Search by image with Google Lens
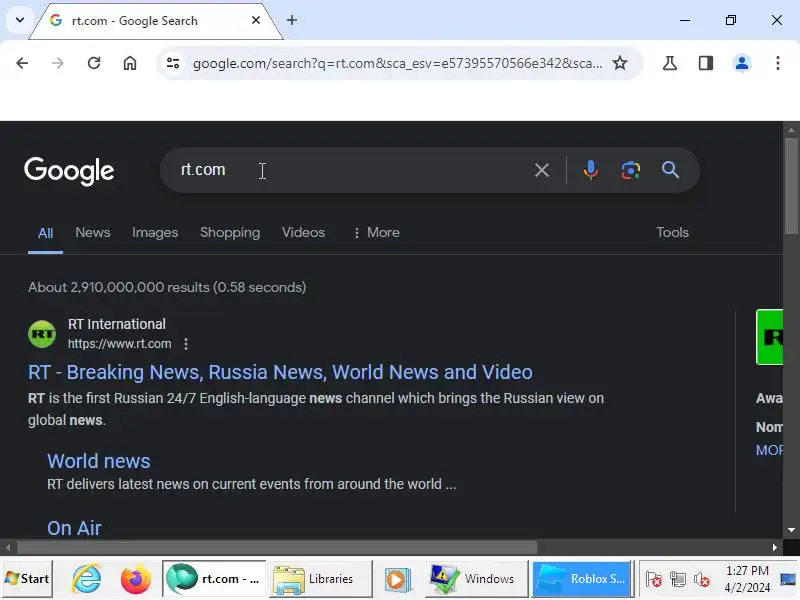The height and width of the screenshot is (600, 800). [x=631, y=170]
